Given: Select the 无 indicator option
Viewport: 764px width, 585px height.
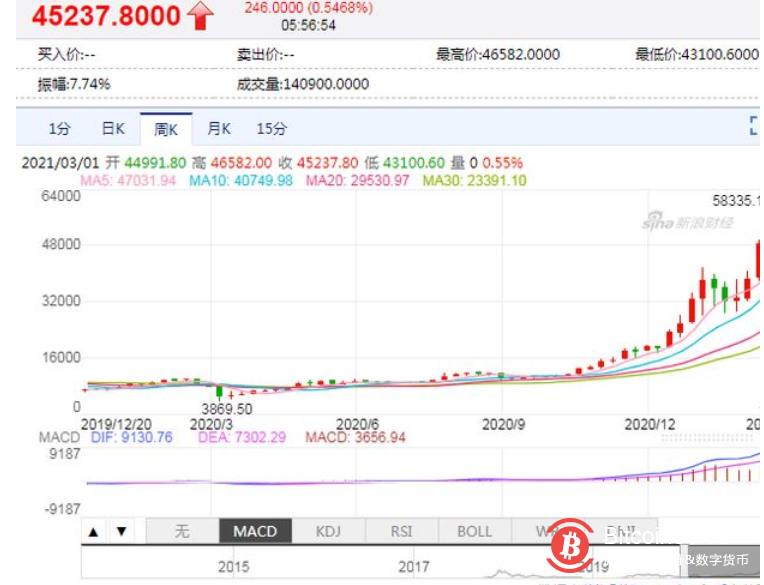Looking at the screenshot, I should pos(182,531).
